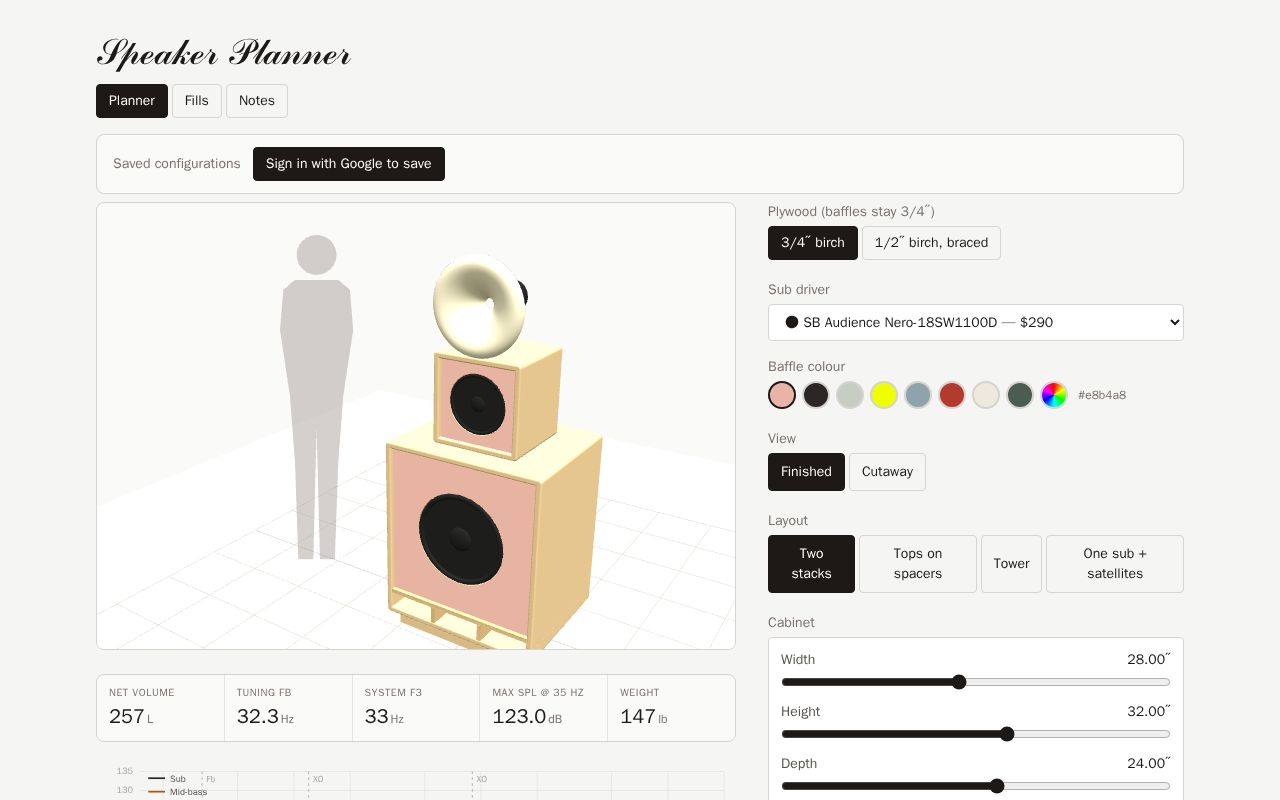Click the Tuning FB 32.3 Hz value
The height and width of the screenshot is (800, 1280).
tap(288, 708)
